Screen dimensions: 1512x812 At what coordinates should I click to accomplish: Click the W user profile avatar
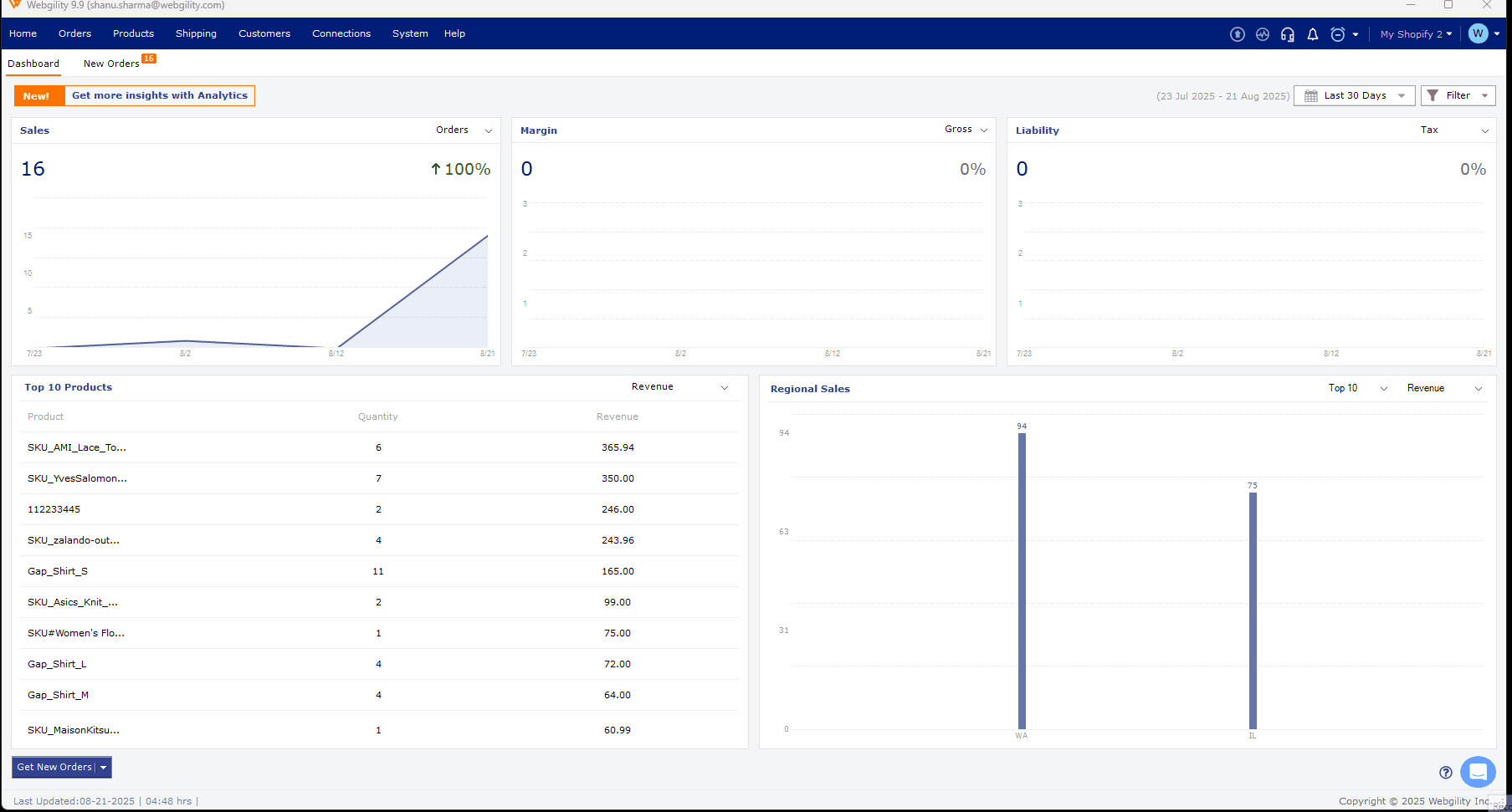pos(1478,33)
